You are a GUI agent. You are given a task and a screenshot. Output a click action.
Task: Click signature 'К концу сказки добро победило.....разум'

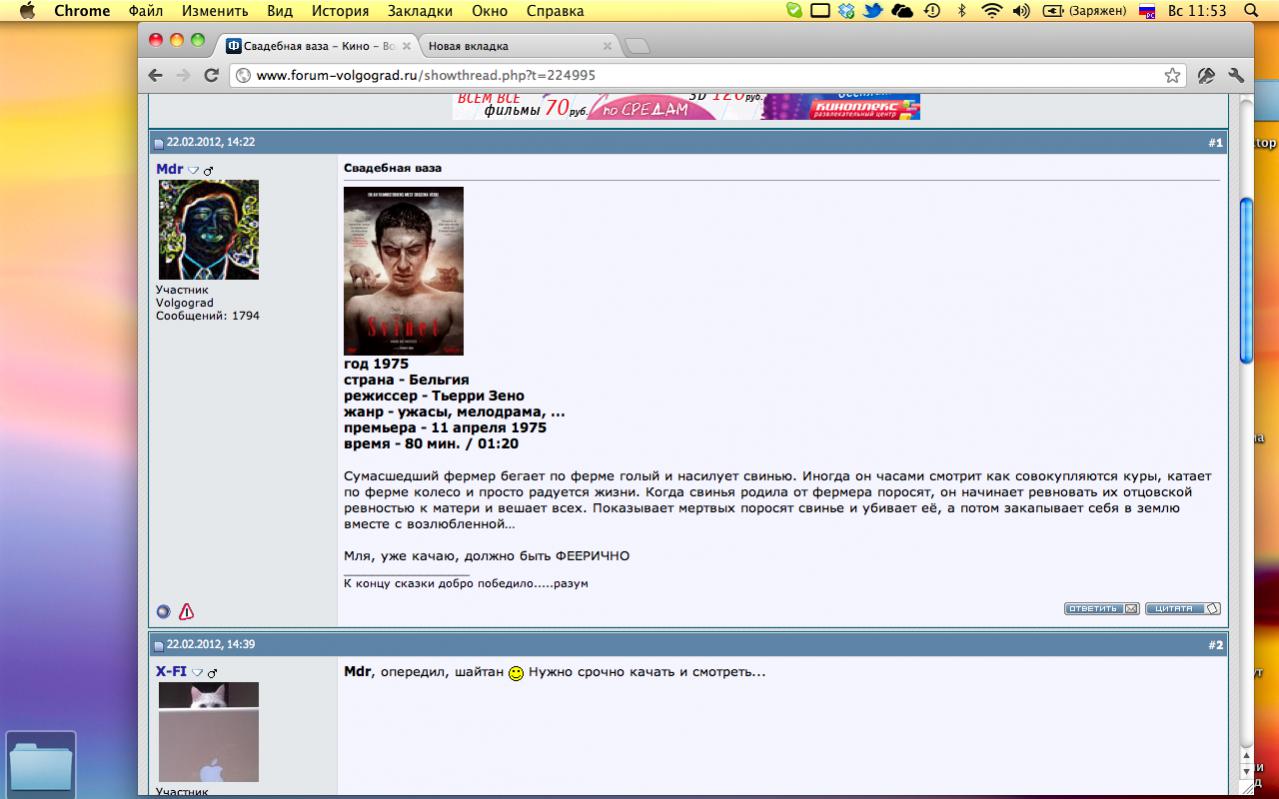click(466, 583)
